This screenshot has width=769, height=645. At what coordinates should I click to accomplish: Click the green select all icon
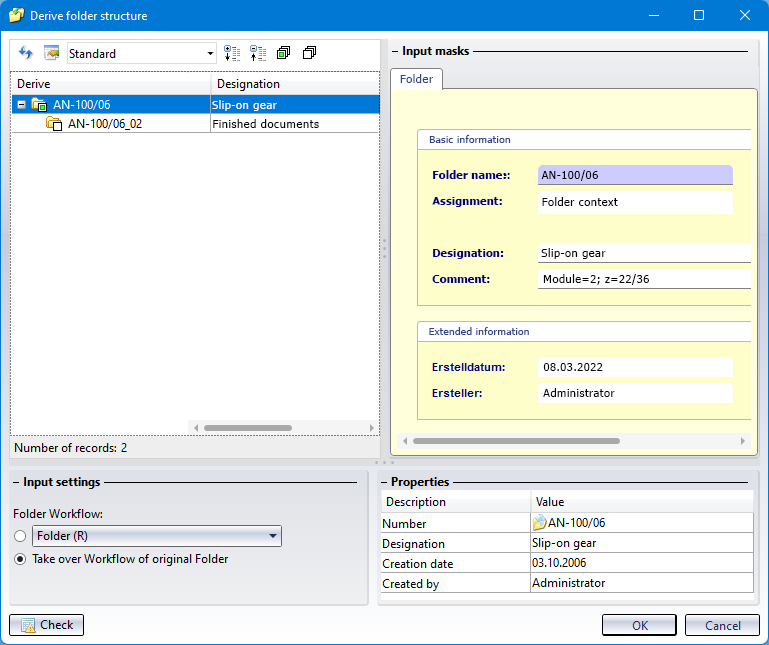[284, 53]
